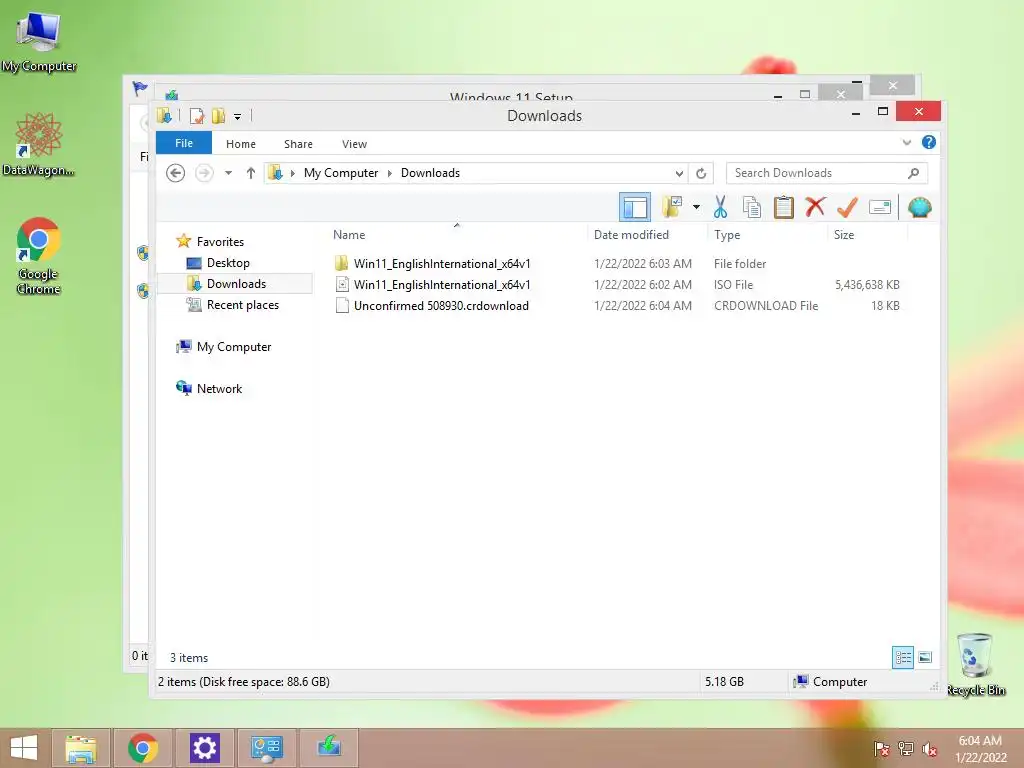Click the properties icon in title bar quick access
Screen dimensions: 1024x768
[x=196, y=116]
